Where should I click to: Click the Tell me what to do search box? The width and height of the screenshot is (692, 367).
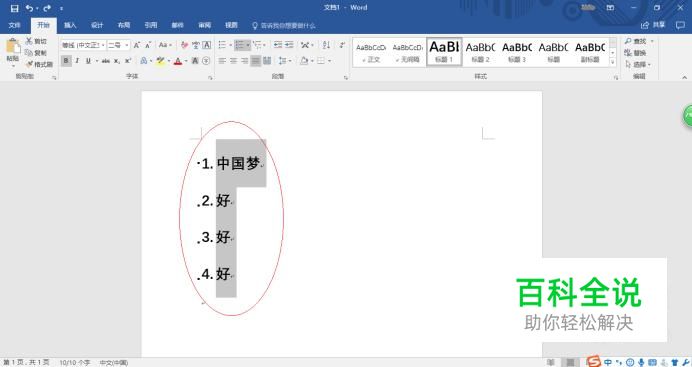(284, 26)
